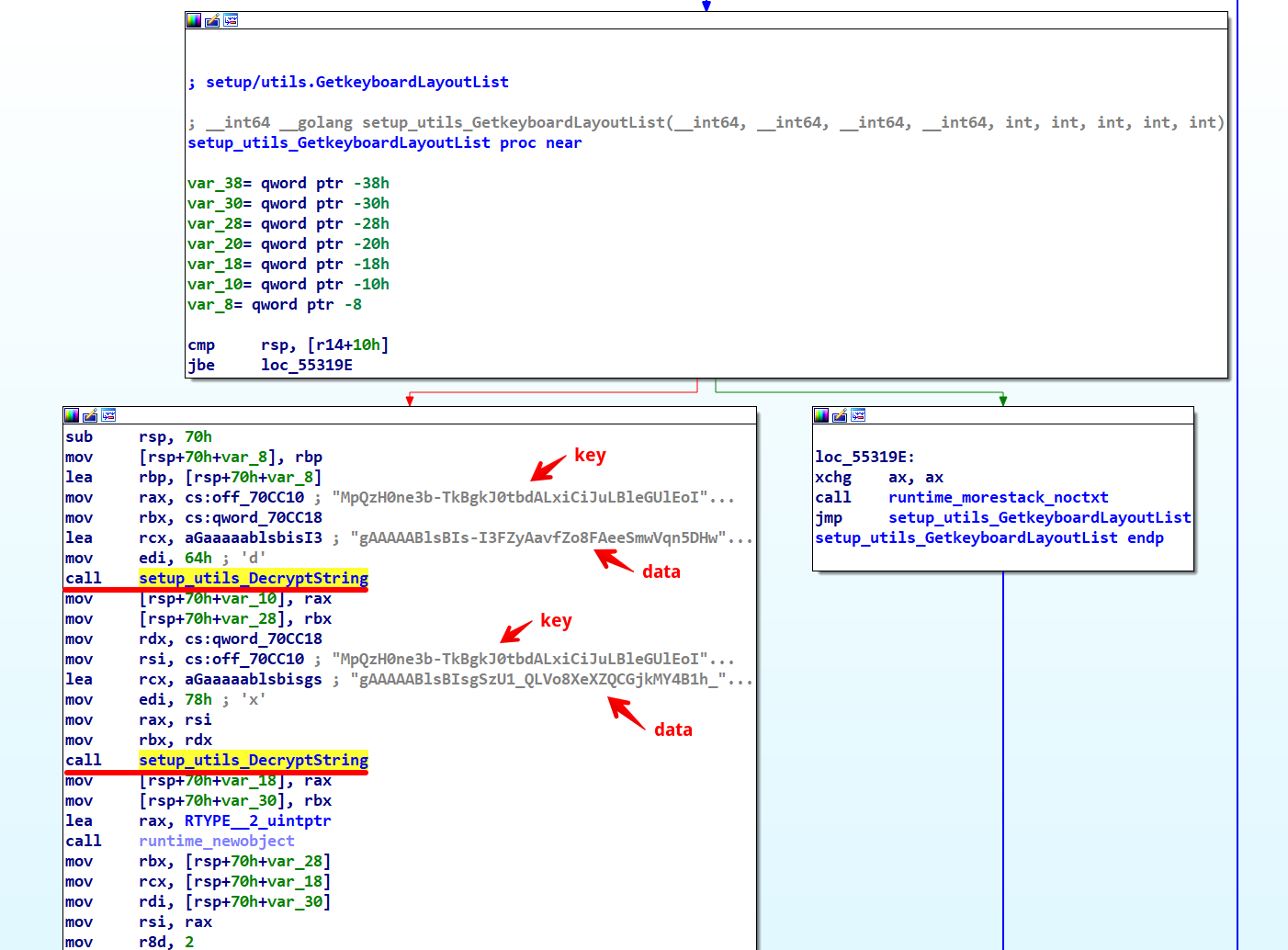Open node color picker on the DecryptString code block

click(x=72, y=415)
